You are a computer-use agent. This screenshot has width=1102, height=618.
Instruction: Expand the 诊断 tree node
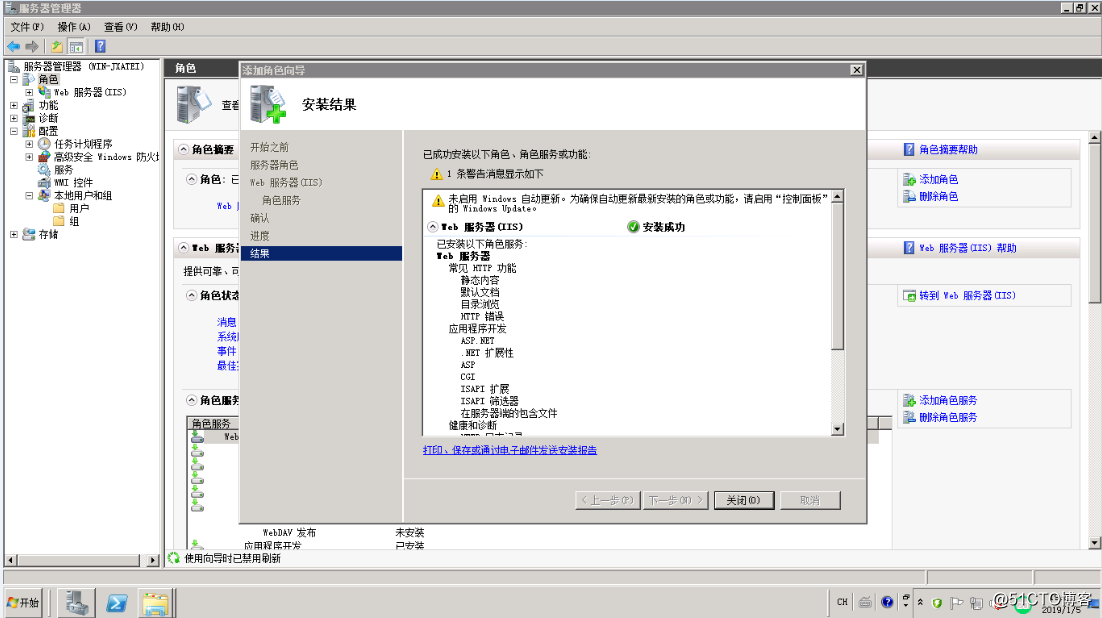point(13,118)
